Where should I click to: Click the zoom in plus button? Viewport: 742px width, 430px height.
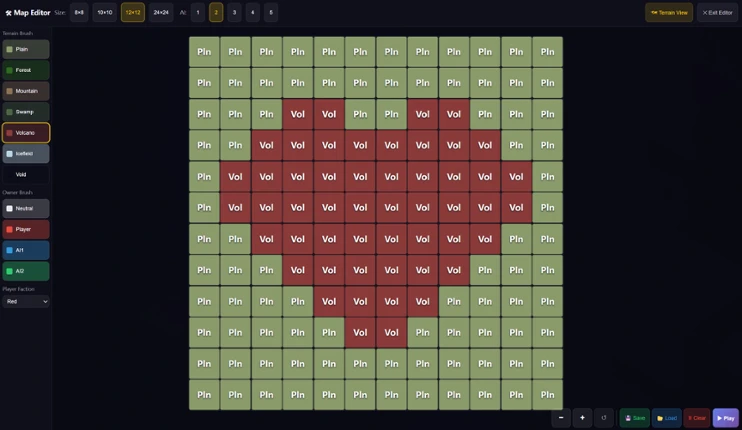click(x=583, y=418)
